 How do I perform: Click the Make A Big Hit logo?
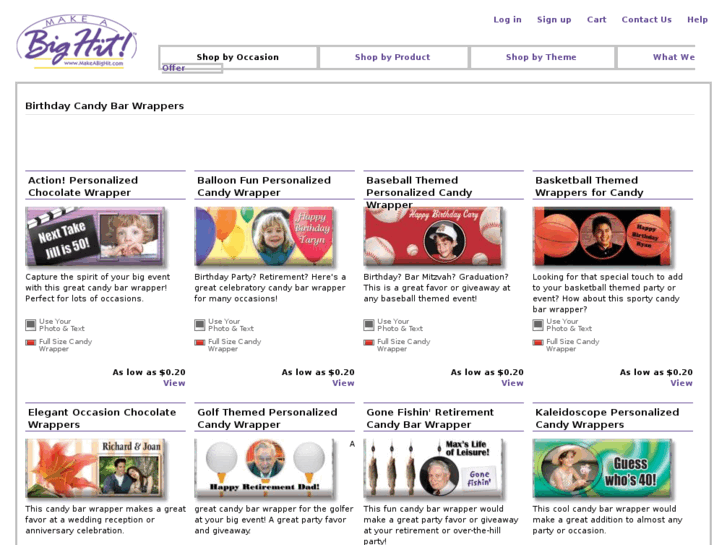pos(77,42)
